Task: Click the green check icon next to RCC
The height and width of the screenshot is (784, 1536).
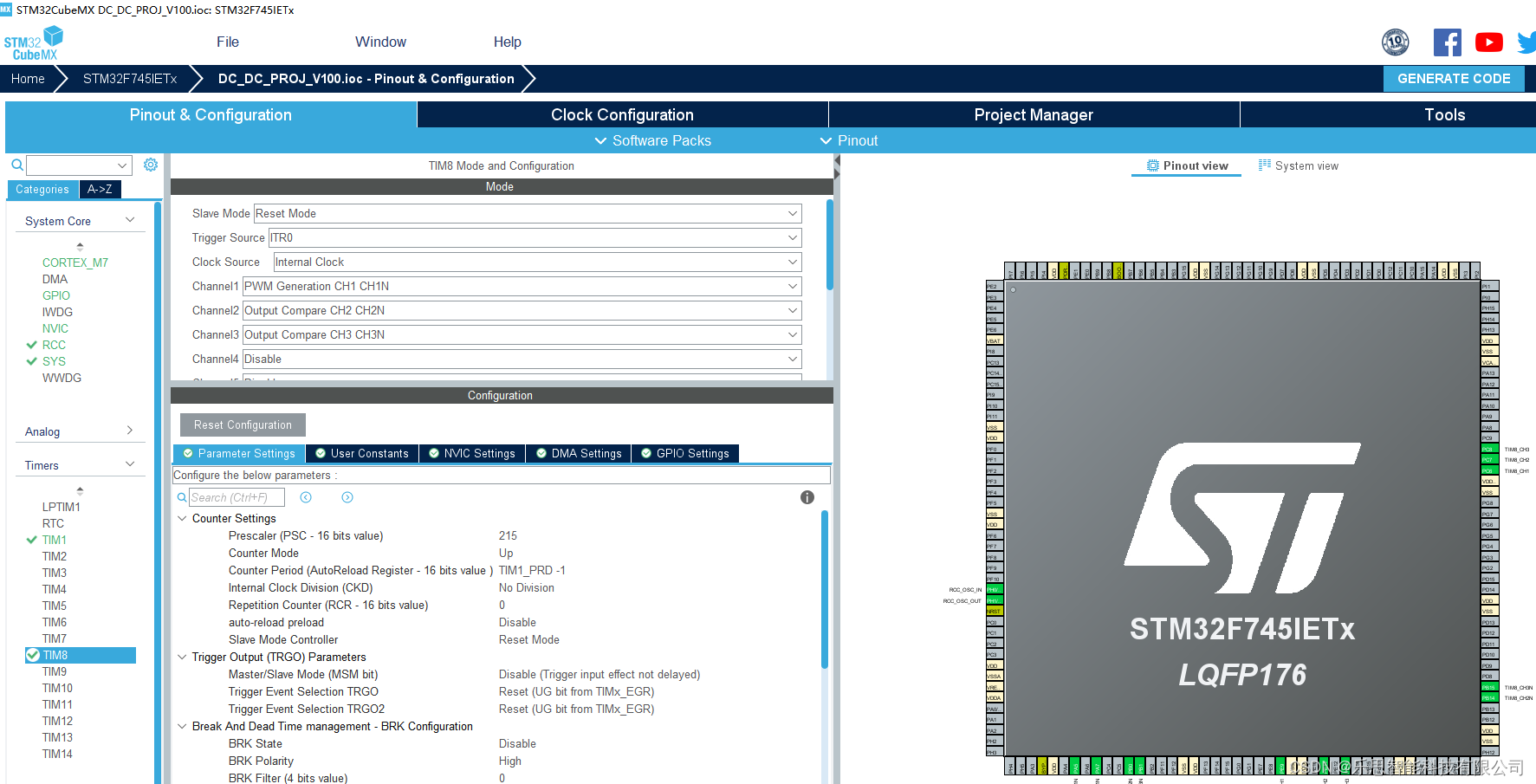Action: [x=32, y=345]
